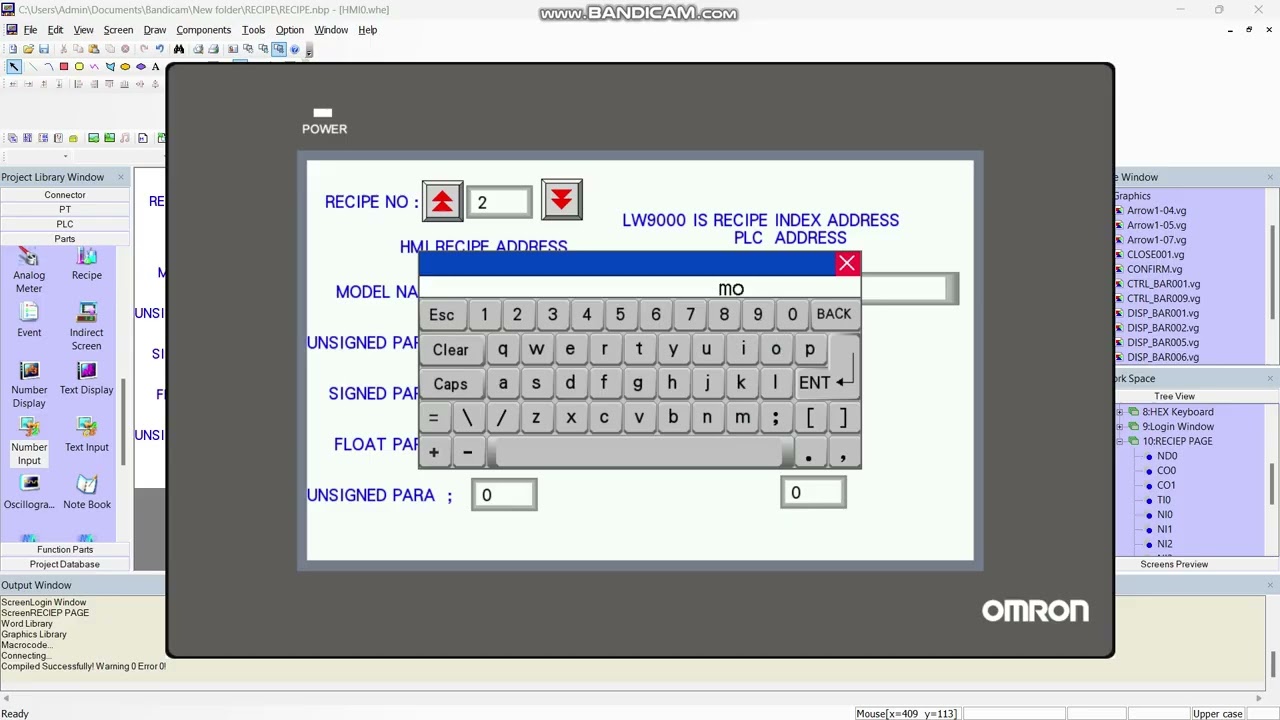Click the Note Book part icon

(87, 485)
